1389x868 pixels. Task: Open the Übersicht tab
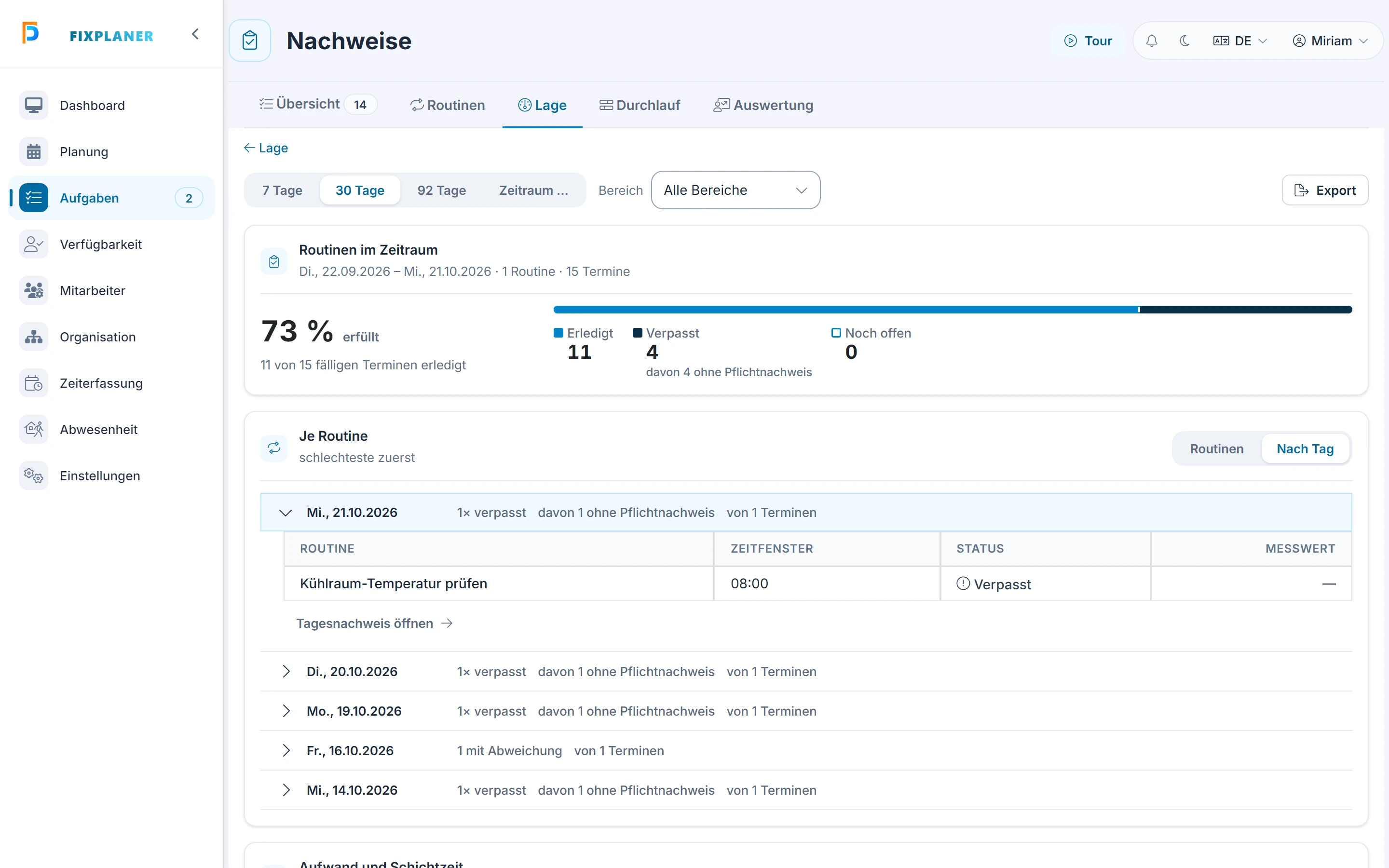coord(318,105)
